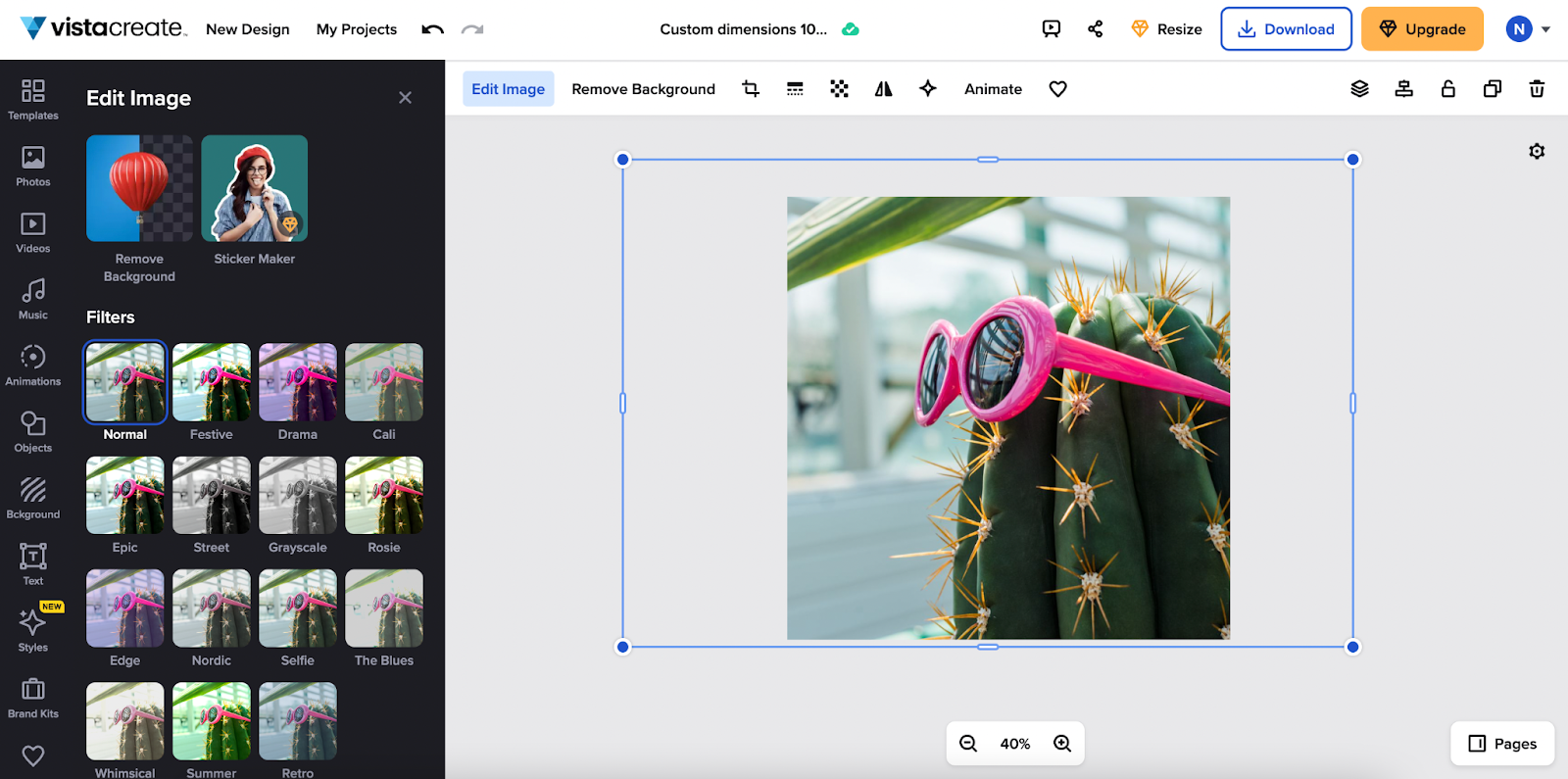
Task: Add image to favorites with heart icon
Action: point(1057,89)
